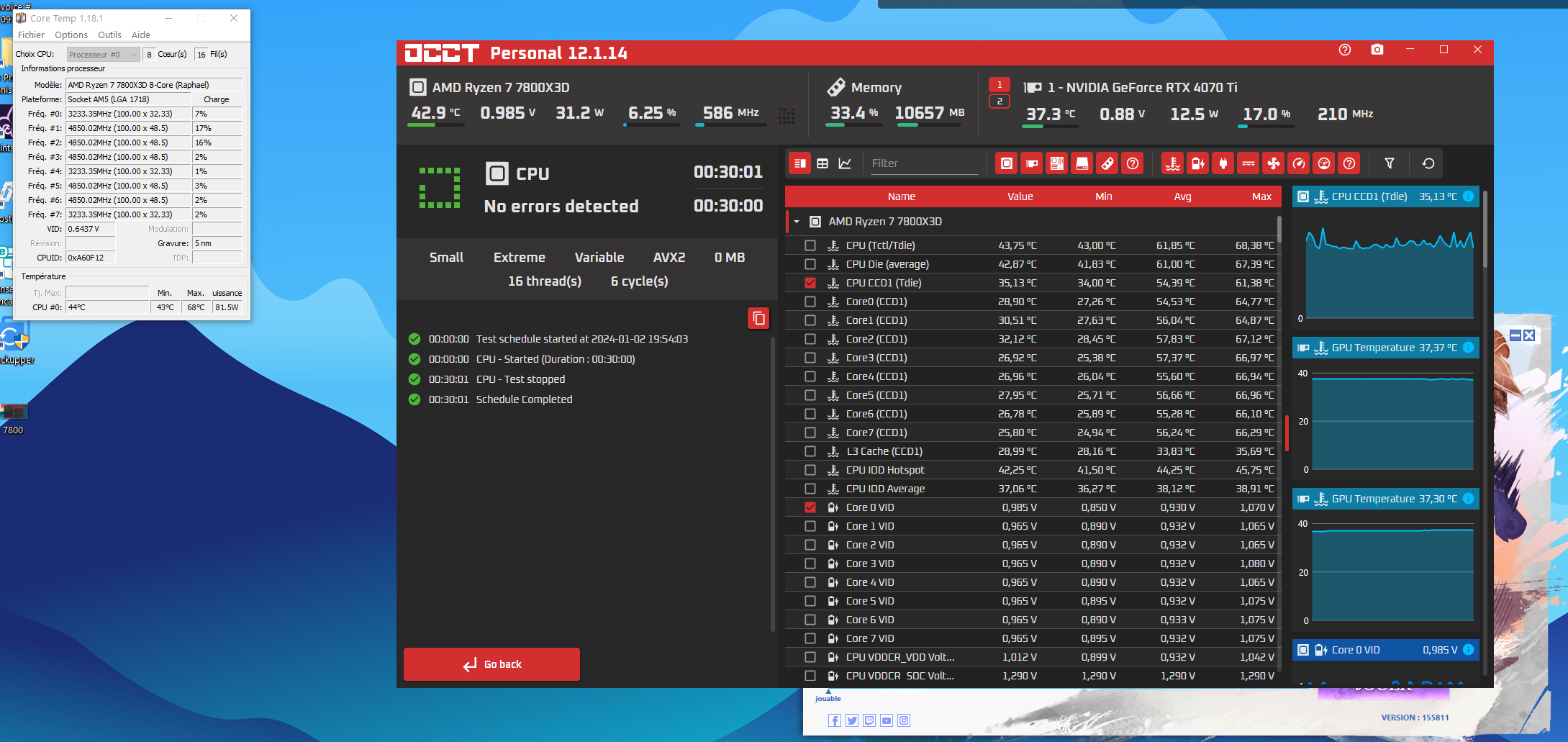Toggle the current sensor type filter

click(x=1248, y=163)
